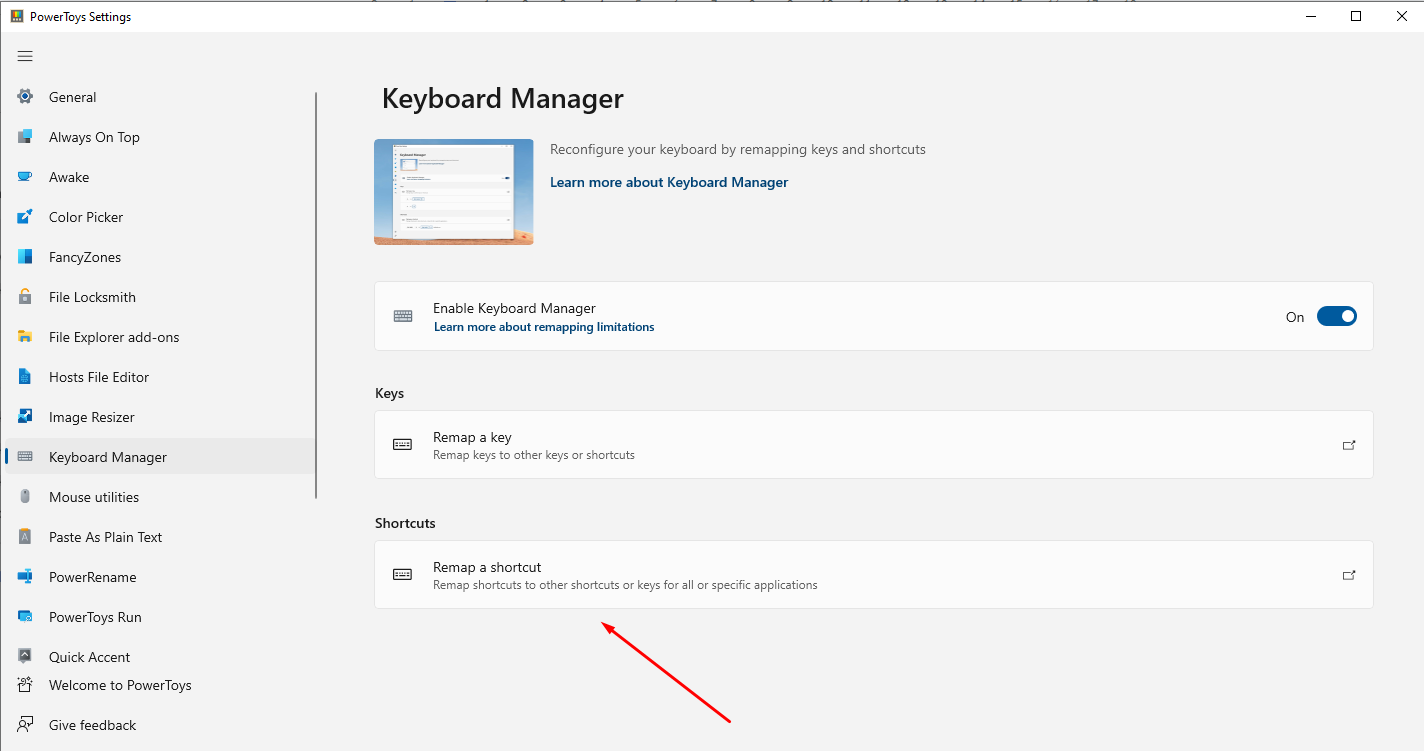Open General settings gear icon

pos(25,97)
